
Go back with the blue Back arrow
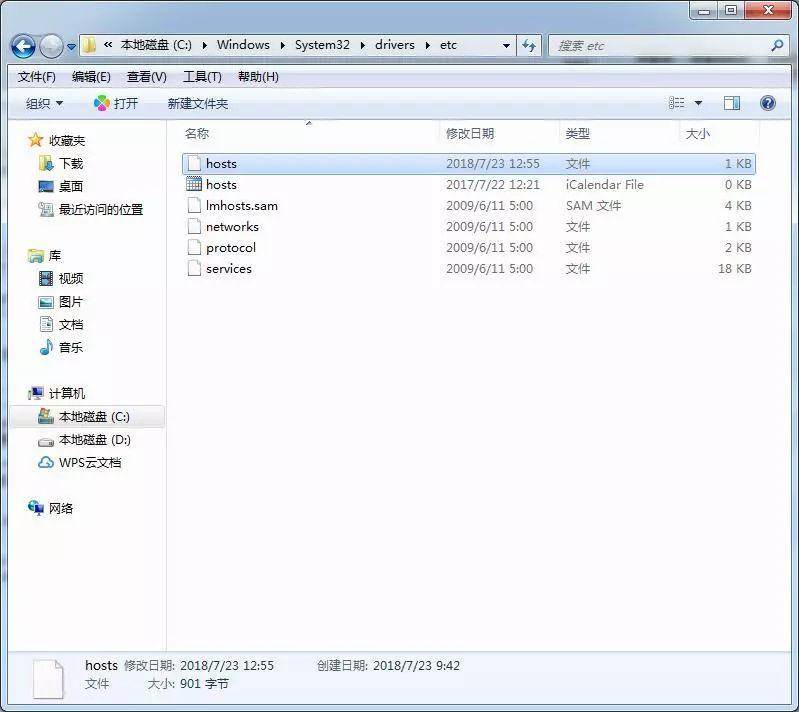point(23,46)
